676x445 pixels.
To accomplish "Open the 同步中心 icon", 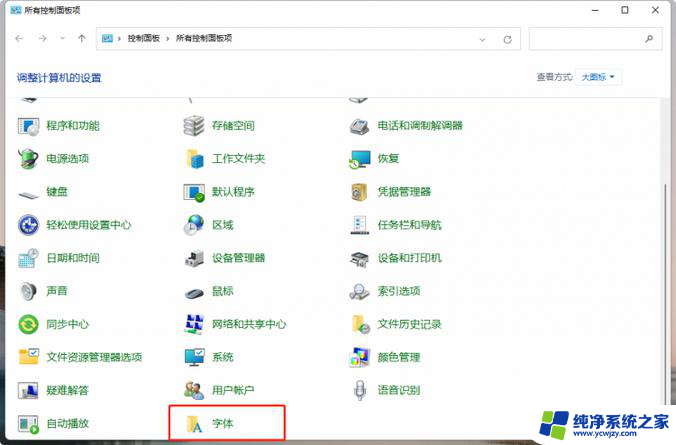I will click(28, 324).
